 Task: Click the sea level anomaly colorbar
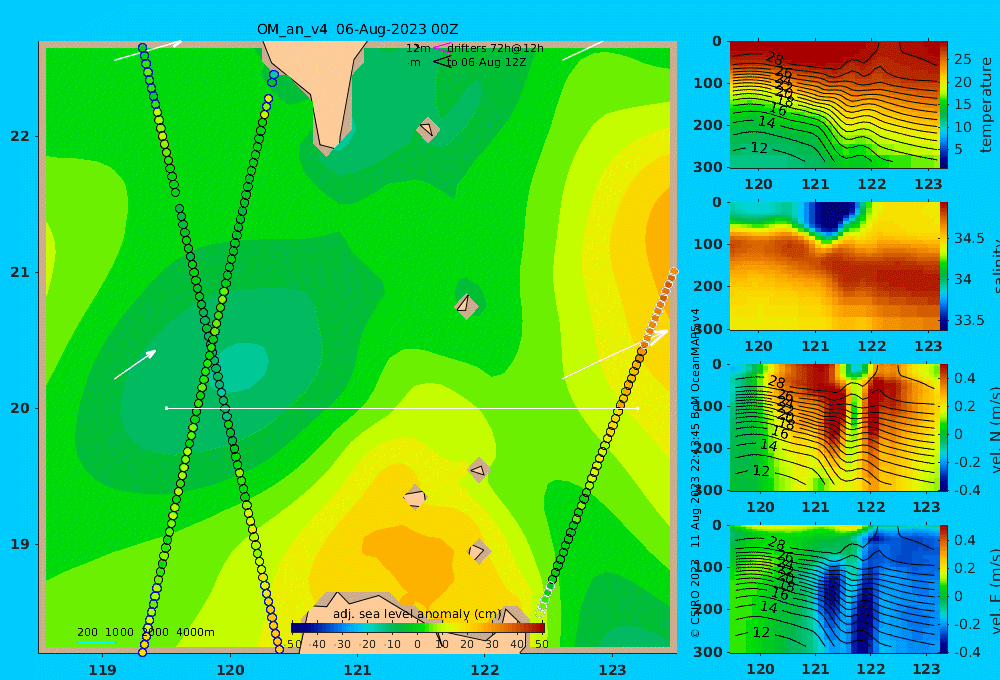418,628
